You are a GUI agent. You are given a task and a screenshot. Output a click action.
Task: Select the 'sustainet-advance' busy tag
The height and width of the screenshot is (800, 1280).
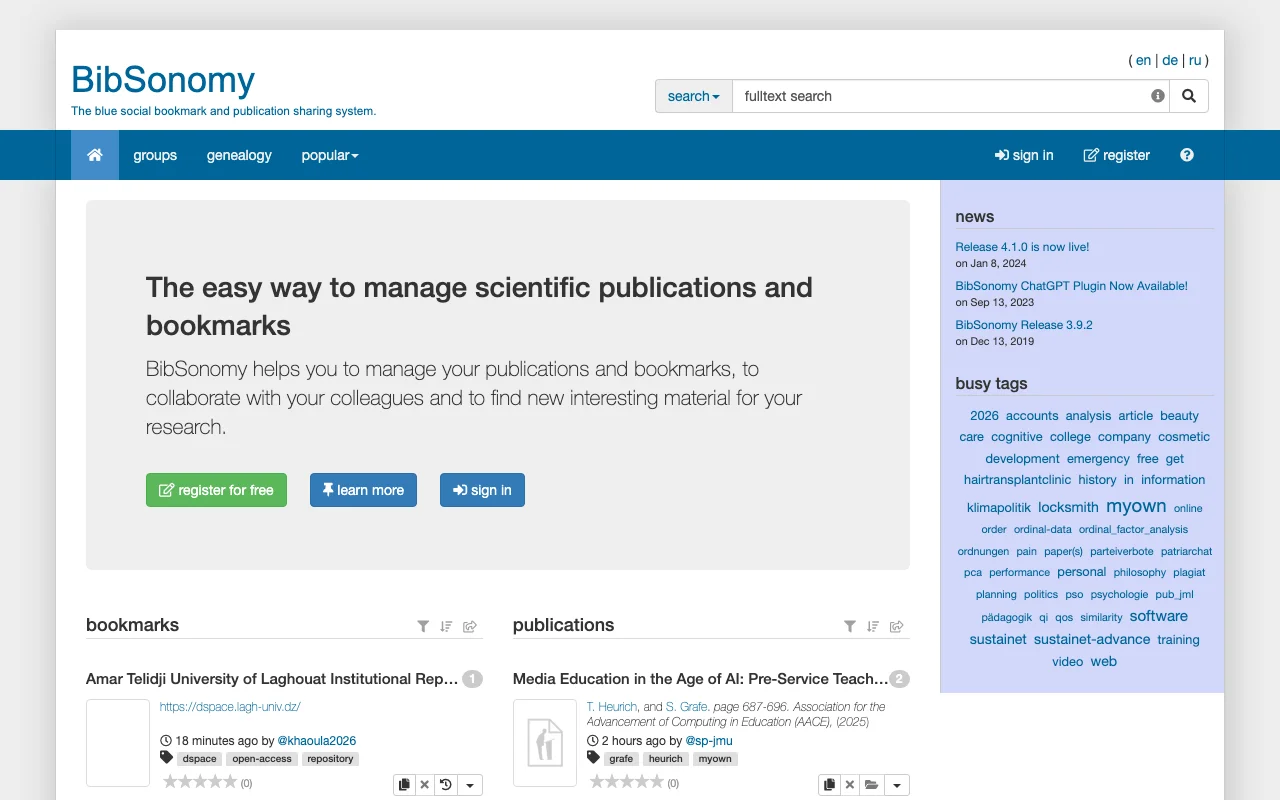(1092, 640)
